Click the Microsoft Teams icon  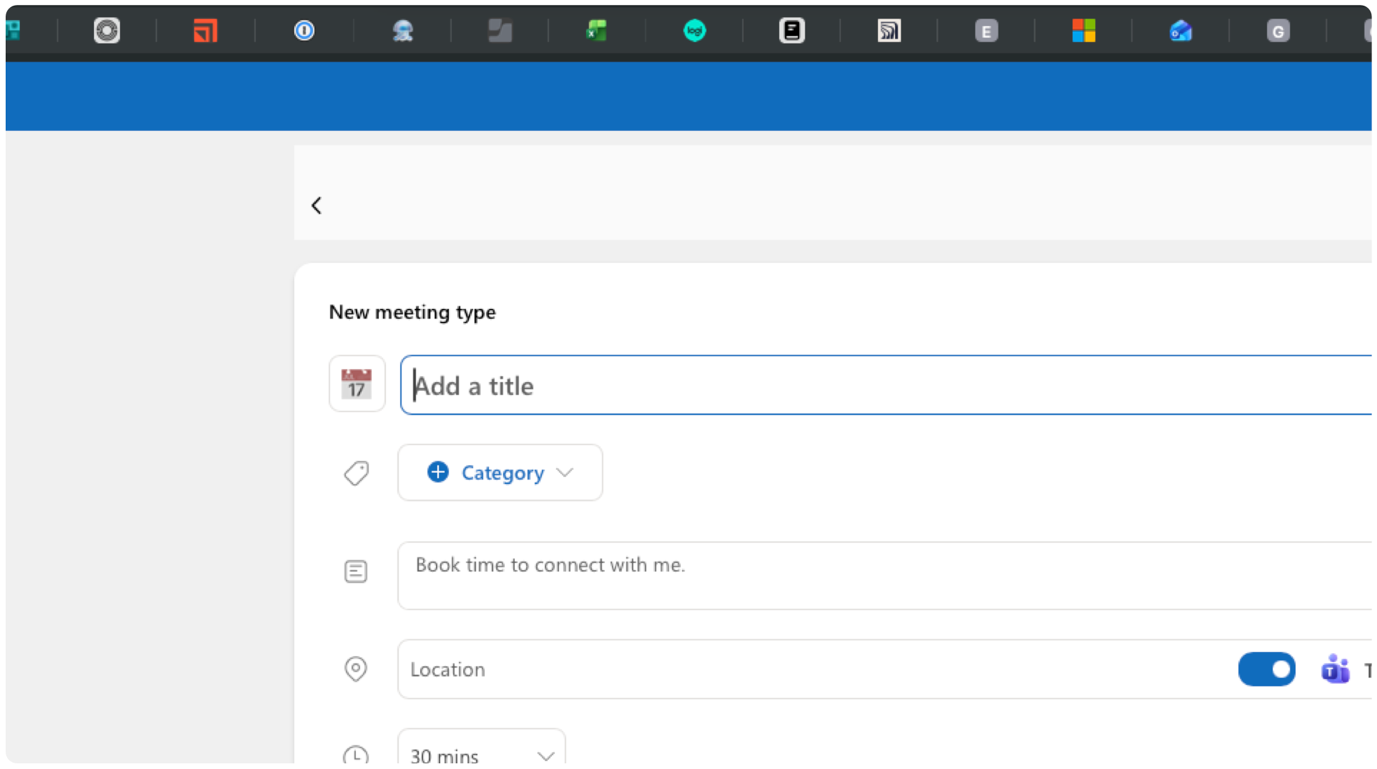click(1335, 669)
